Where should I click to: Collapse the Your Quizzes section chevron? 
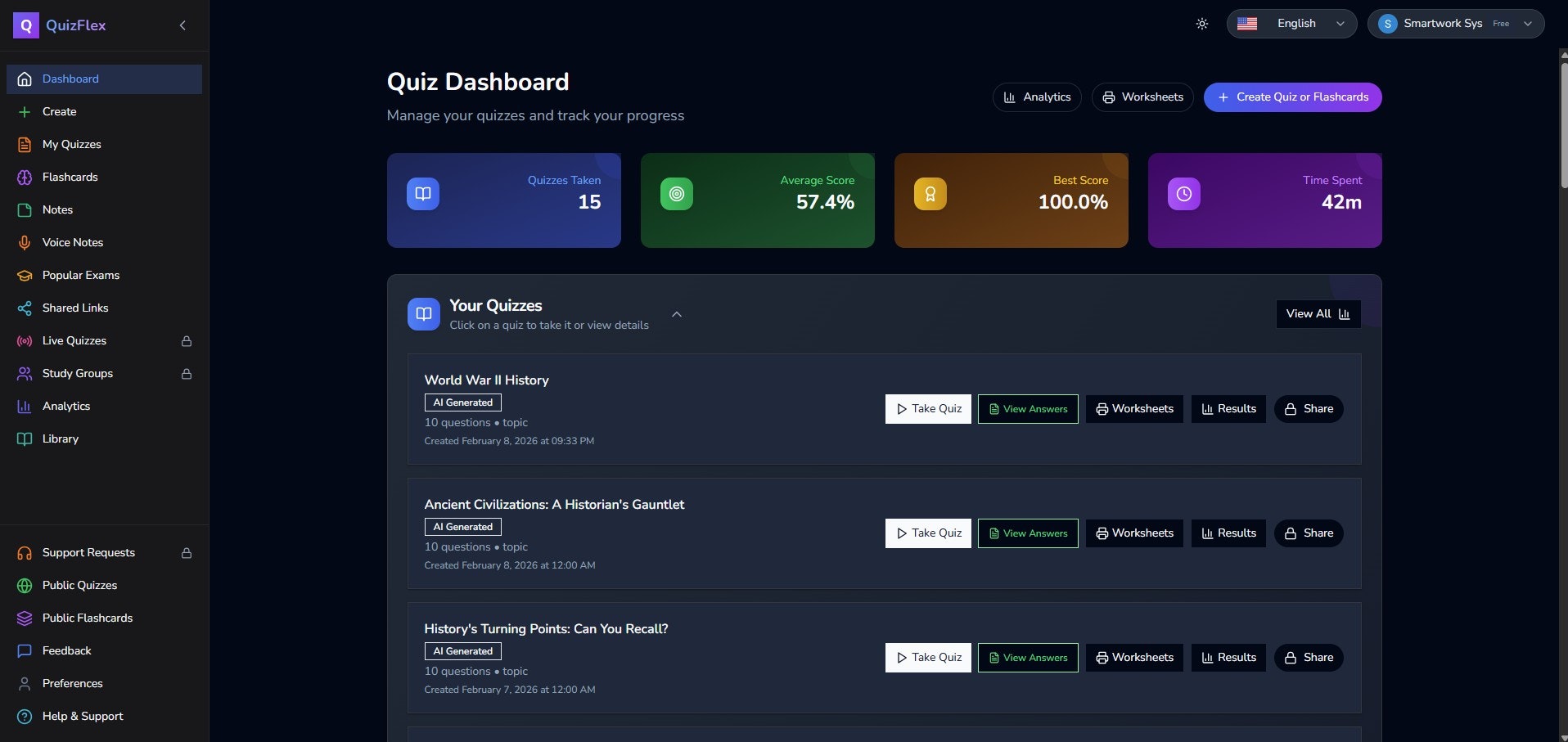[677, 314]
